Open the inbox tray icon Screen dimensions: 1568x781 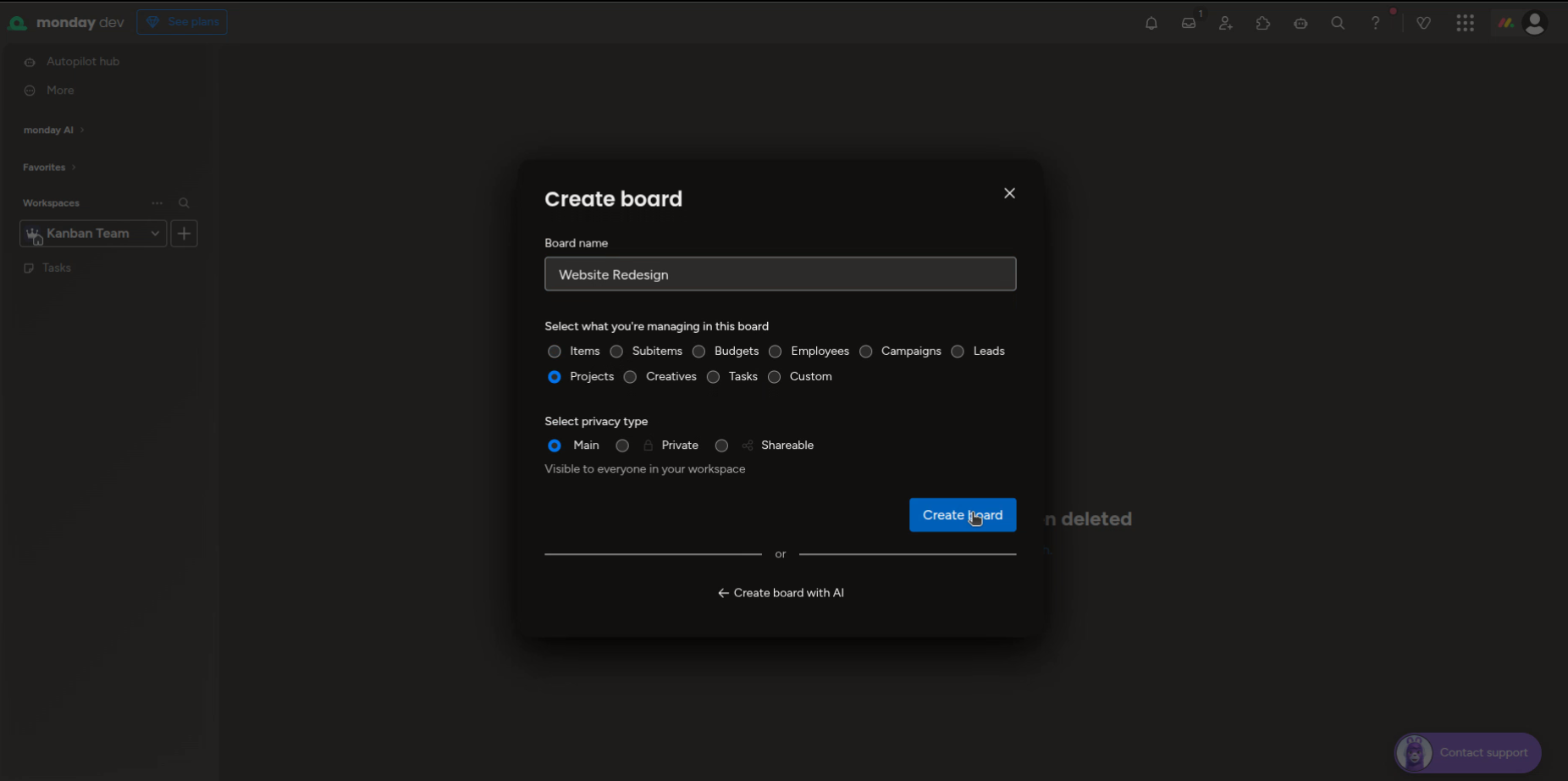[x=1189, y=24]
